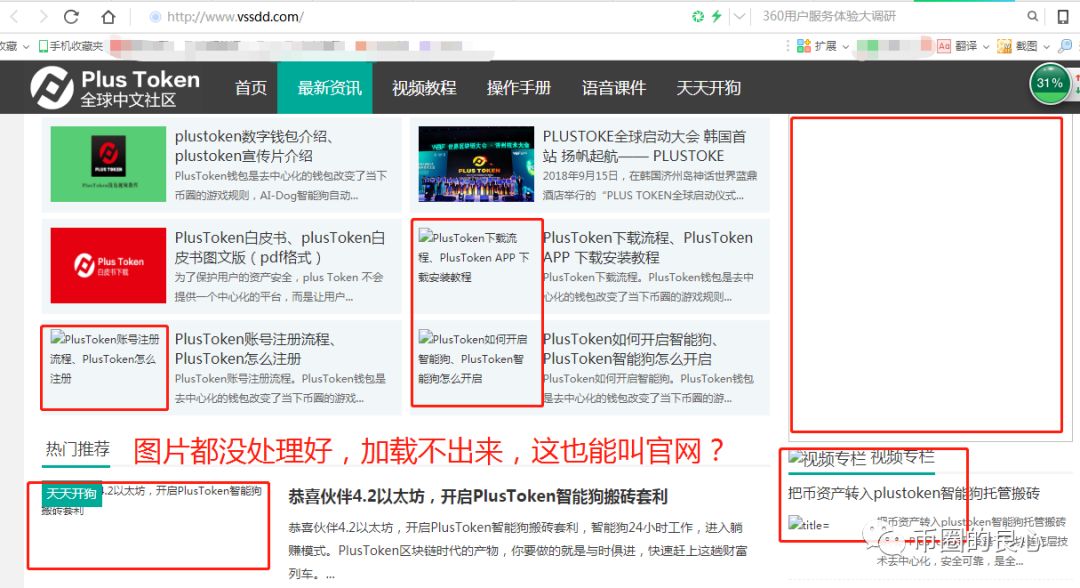The width and height of the screenshot is (1080, 588).
Task: Click the broken title= image in the sidebar
Action: 810,525
